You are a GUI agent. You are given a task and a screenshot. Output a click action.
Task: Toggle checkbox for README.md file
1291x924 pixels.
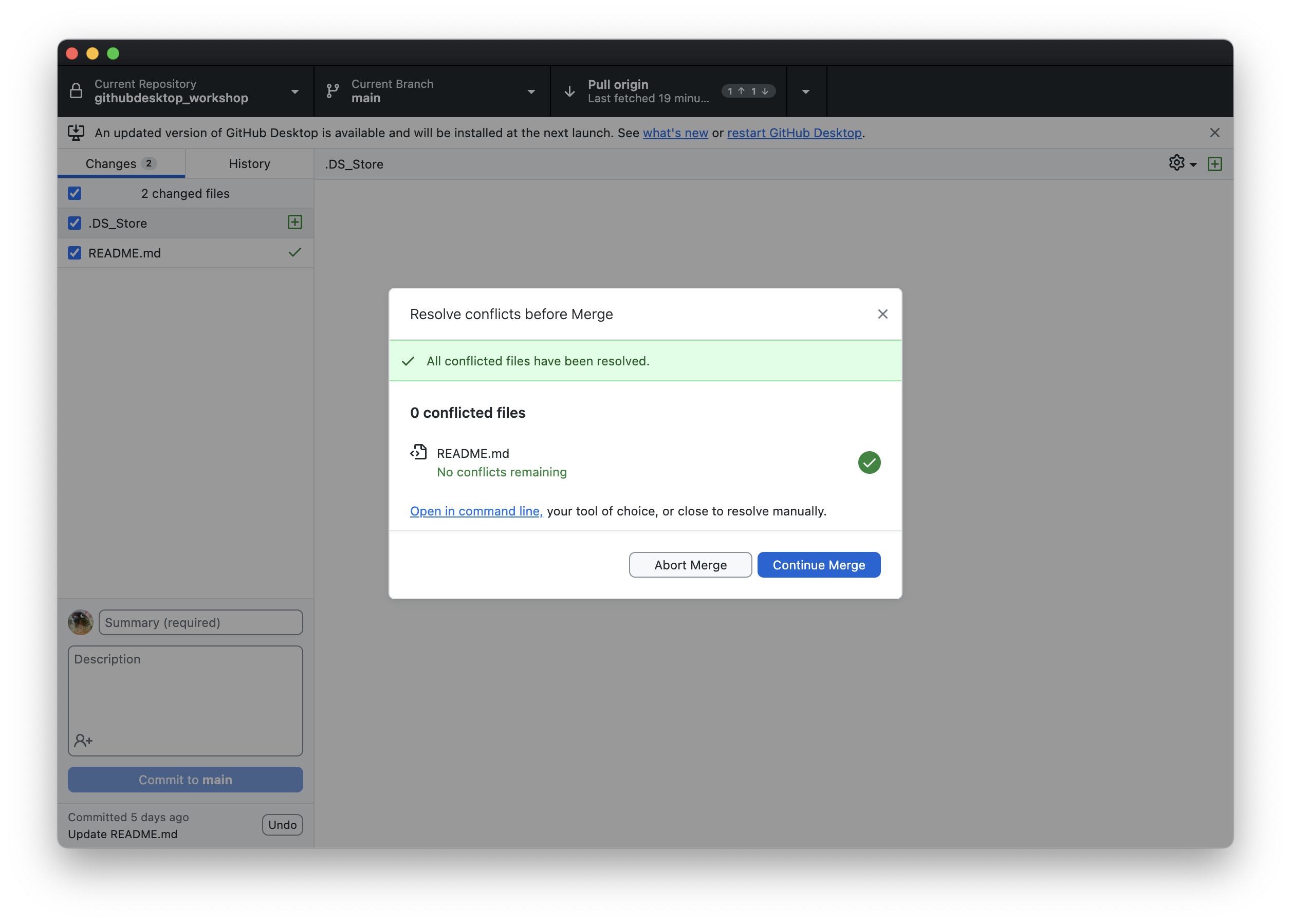pos(75,252)
